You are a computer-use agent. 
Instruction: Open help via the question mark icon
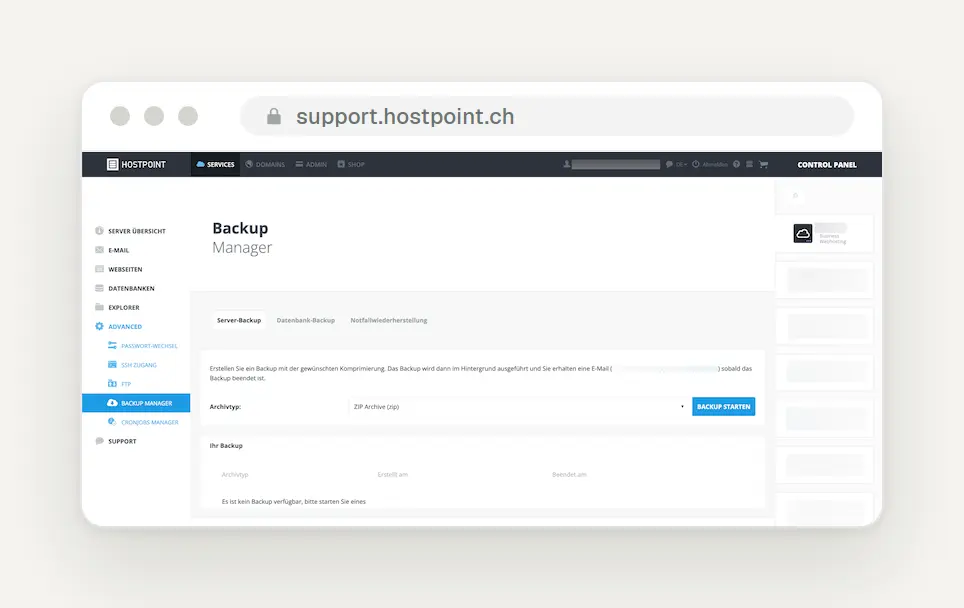click(736, 164)
